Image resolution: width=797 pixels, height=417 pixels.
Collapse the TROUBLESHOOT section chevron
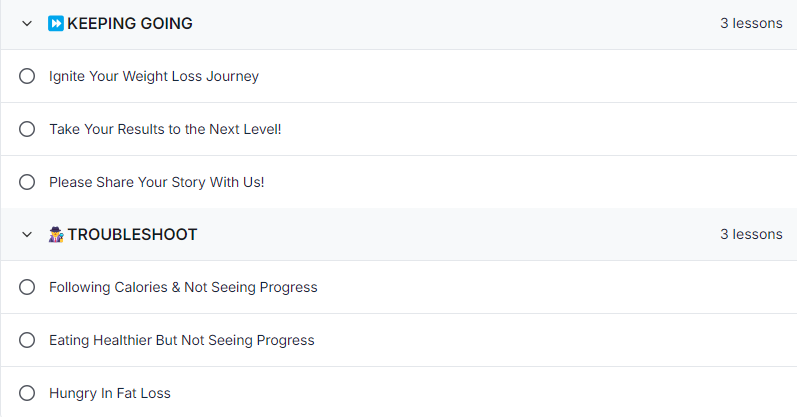point(27,234)
